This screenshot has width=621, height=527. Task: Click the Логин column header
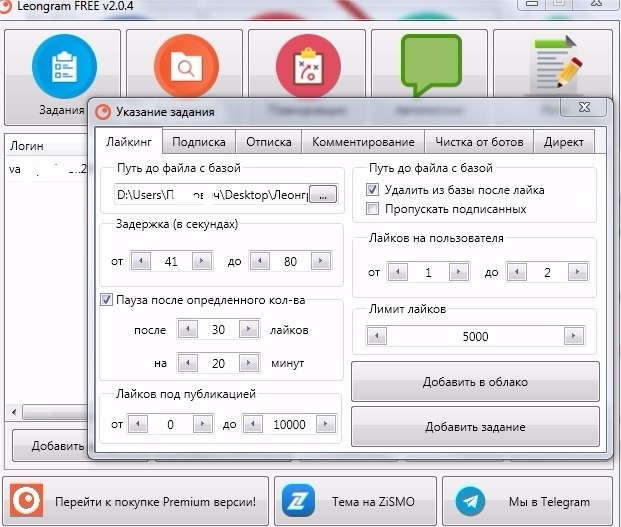[x=46, y=146]
